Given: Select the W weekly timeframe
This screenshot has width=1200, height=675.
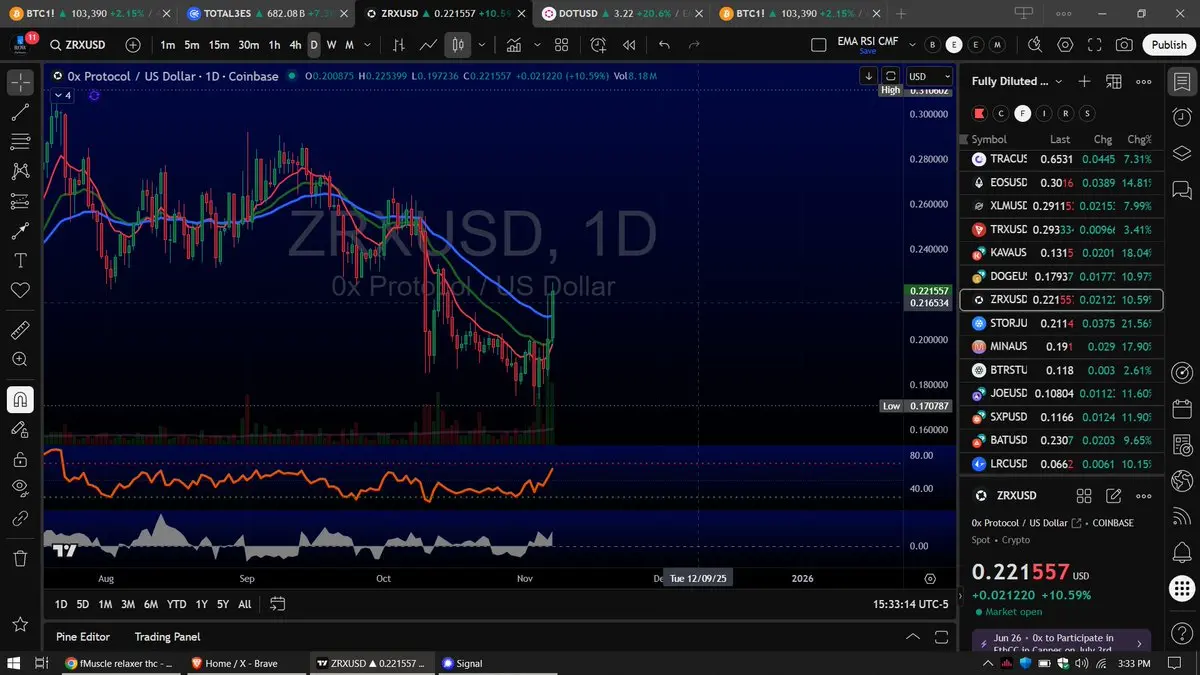Looking at the screenshot, I should point(332,45).
